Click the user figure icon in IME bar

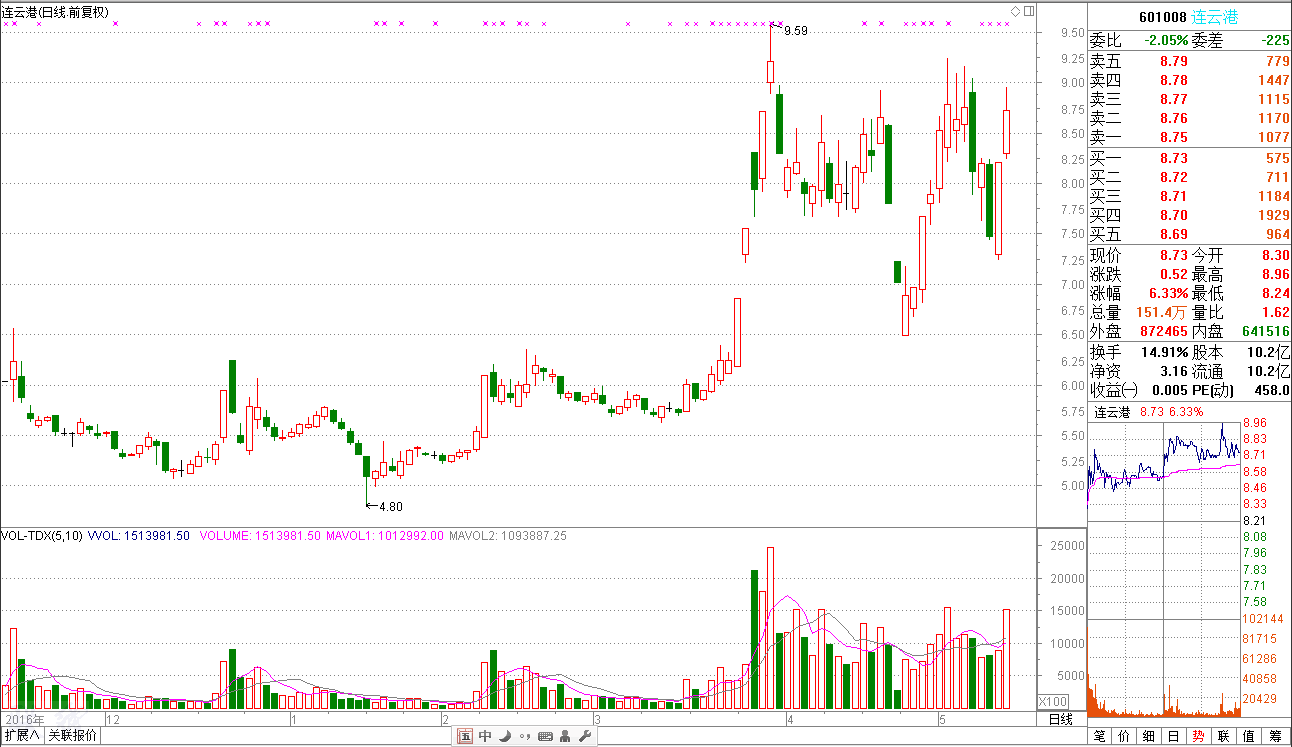click(565, 737)
